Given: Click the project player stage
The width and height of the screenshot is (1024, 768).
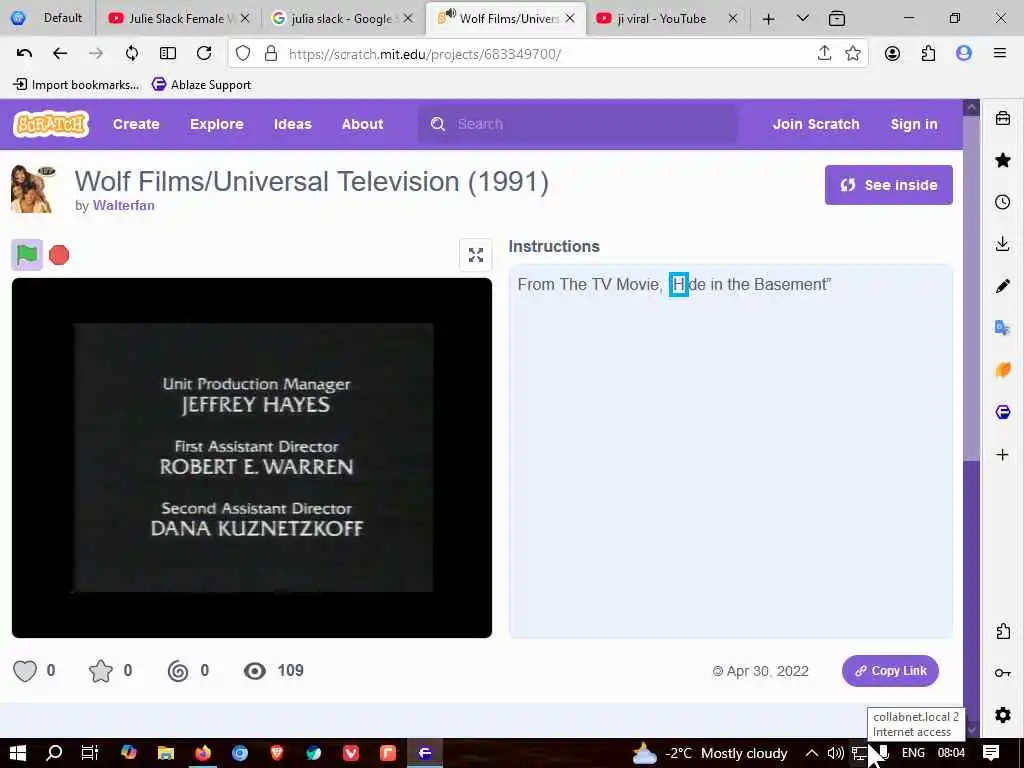Looking at the screenshot, I should tap(252, 458).
